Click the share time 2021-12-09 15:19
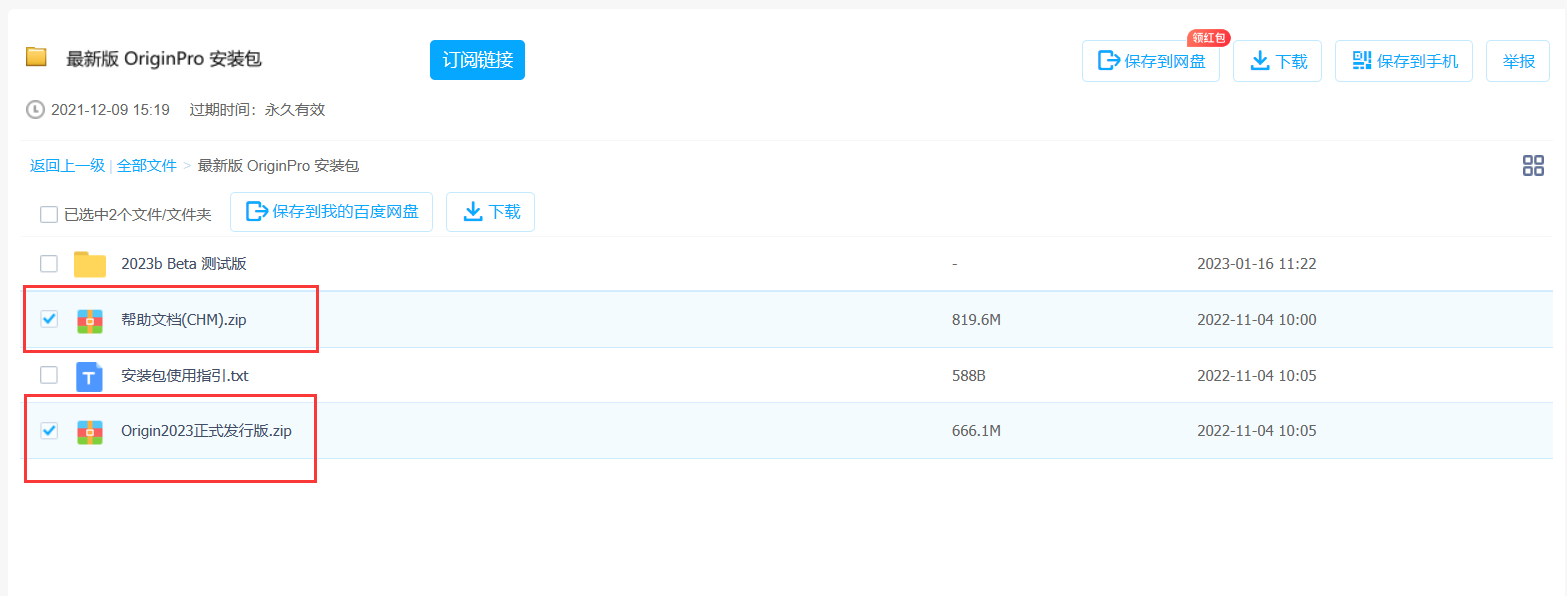The height and width of the screenshot is (596, 1567). point(110,110)
